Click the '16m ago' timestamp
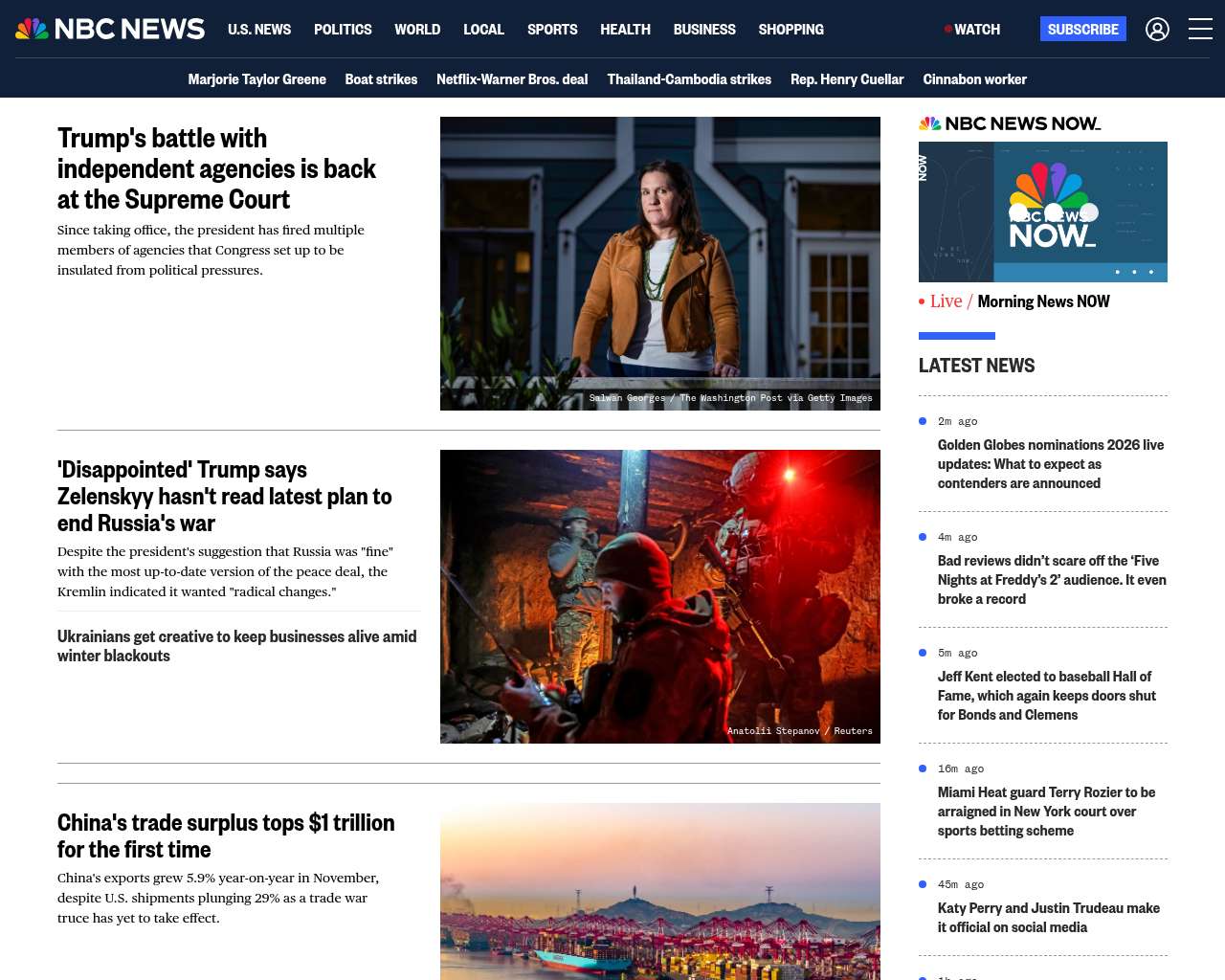The image size is (1225, 980). tap(961, 768)
